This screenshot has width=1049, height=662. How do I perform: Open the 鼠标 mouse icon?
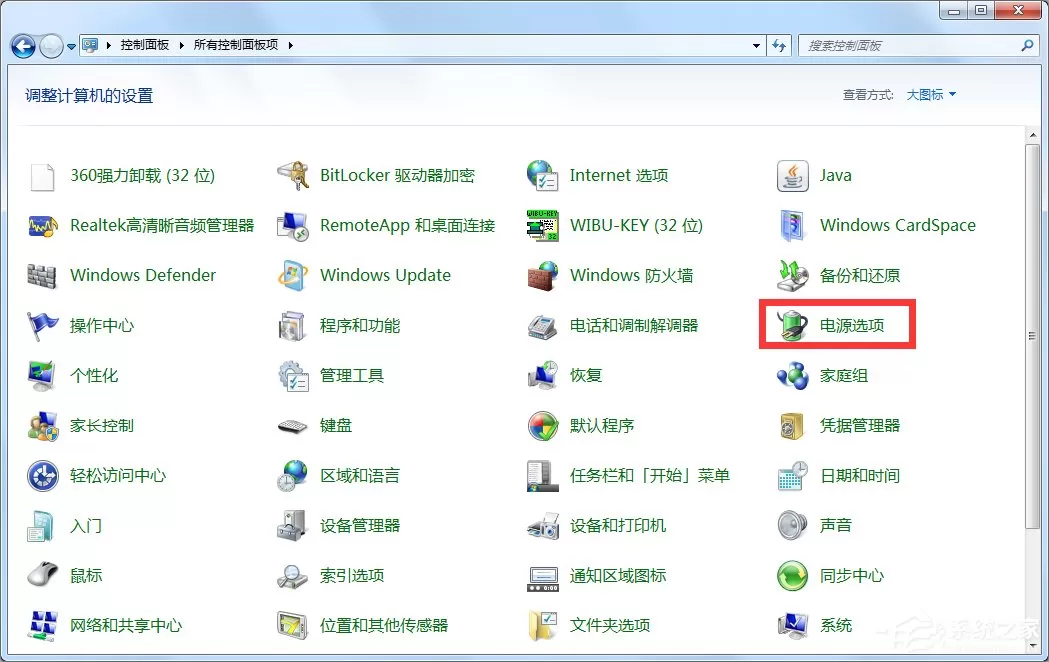[x=42, y=575]
